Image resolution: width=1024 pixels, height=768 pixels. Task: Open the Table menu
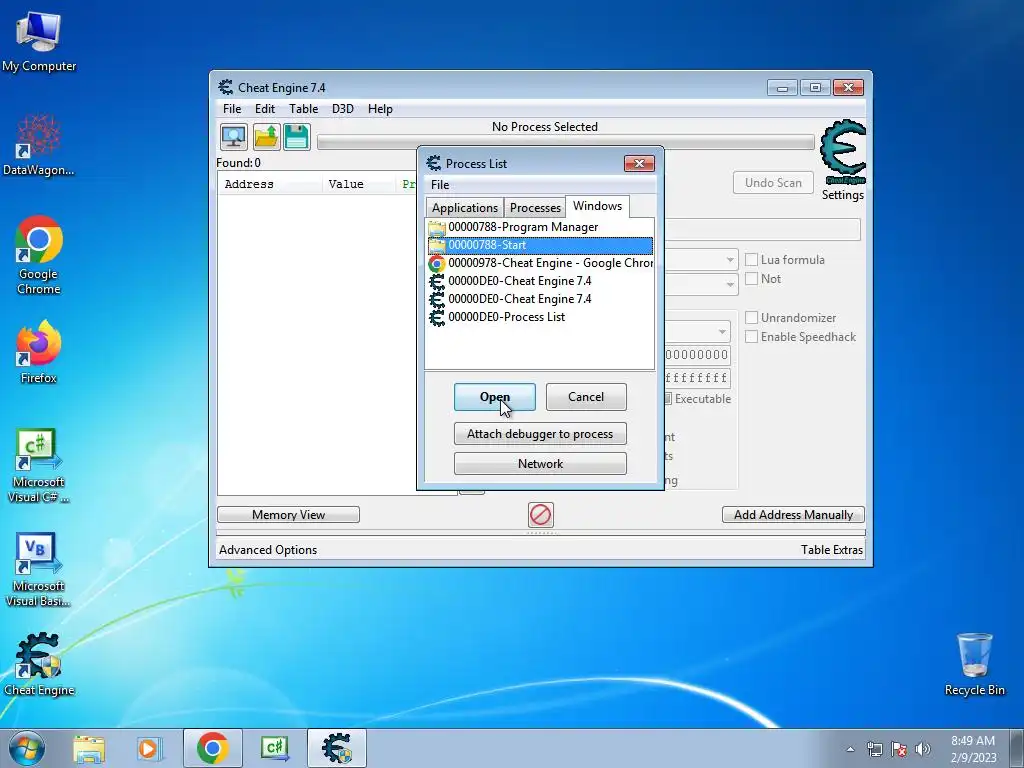304,109
